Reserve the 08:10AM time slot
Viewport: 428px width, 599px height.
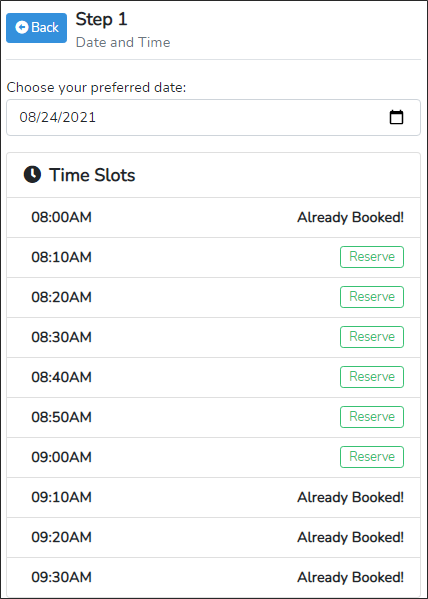(372, 257)
